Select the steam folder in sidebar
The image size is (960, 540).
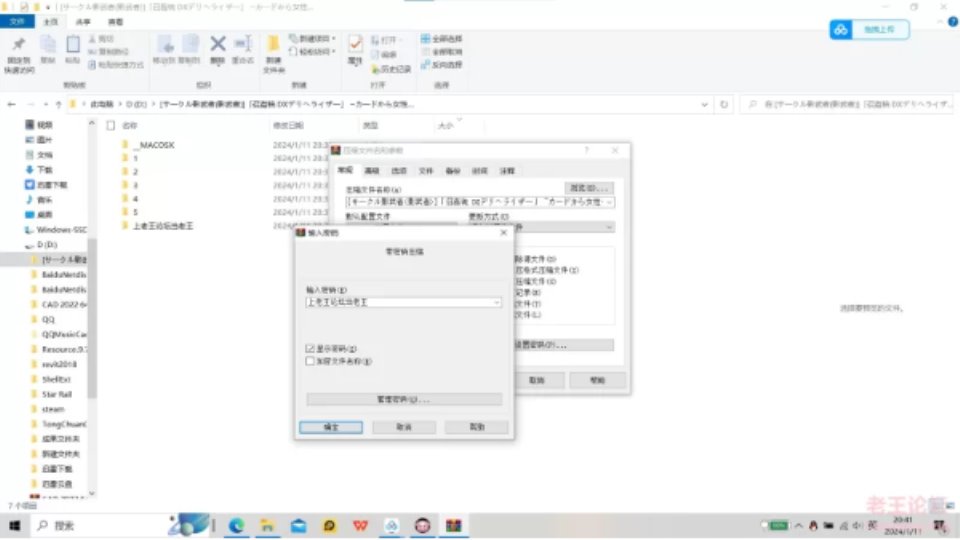point(53,409)
